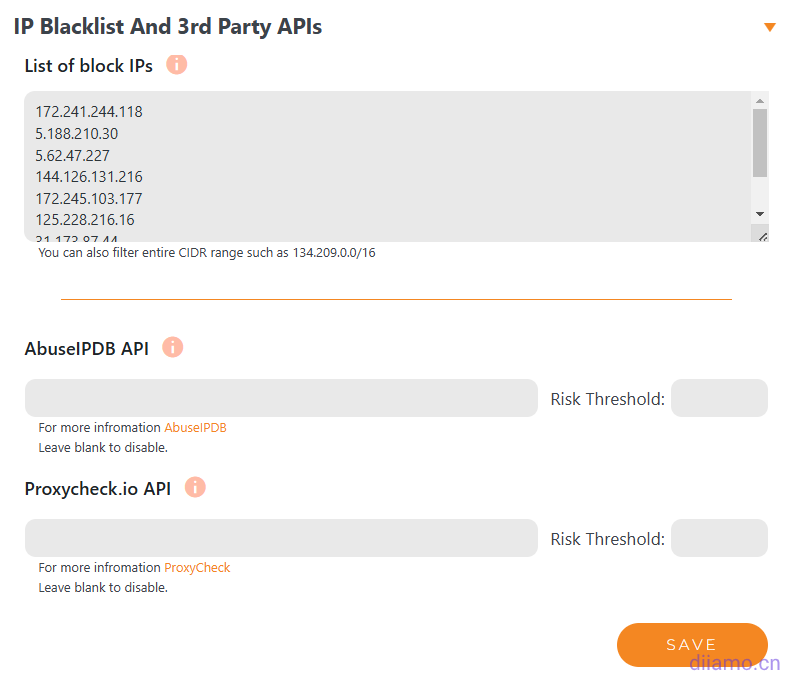Collapse the IP Blacklist section with the orange arrow

pos(769,27)
